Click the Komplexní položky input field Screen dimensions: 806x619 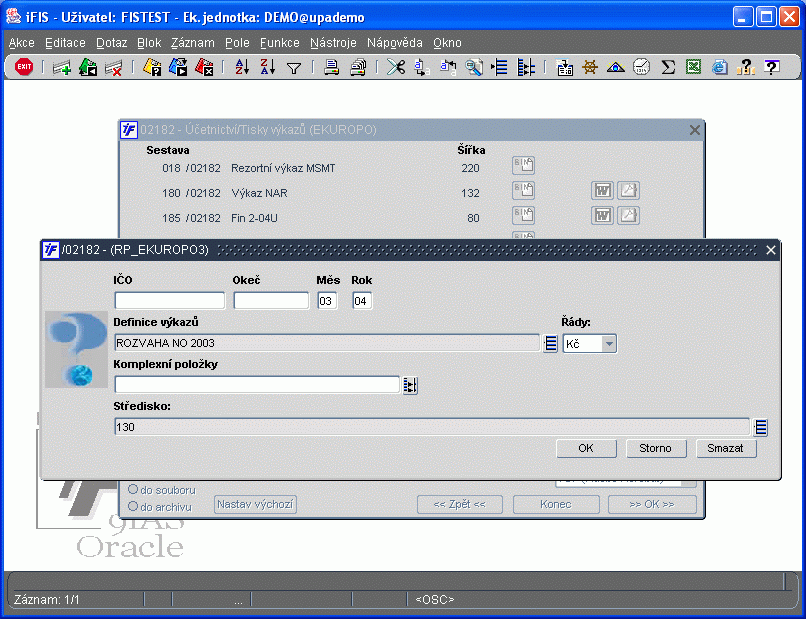click(257, 385)
